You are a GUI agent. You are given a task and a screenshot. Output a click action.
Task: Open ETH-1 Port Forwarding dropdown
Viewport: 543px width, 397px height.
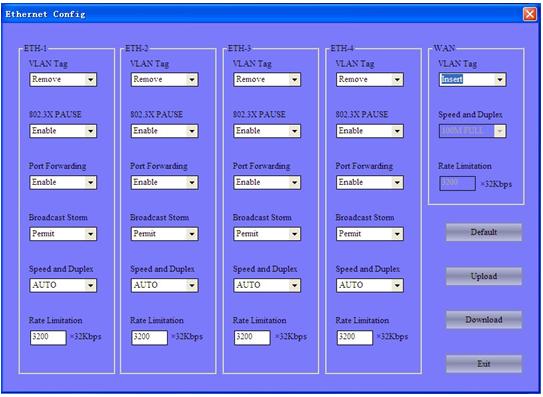point(63,182)
